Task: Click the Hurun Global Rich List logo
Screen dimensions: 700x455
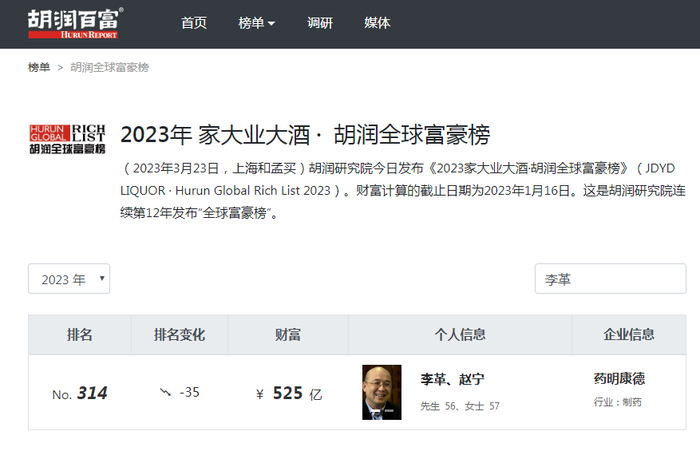Action: coord(67,139)
